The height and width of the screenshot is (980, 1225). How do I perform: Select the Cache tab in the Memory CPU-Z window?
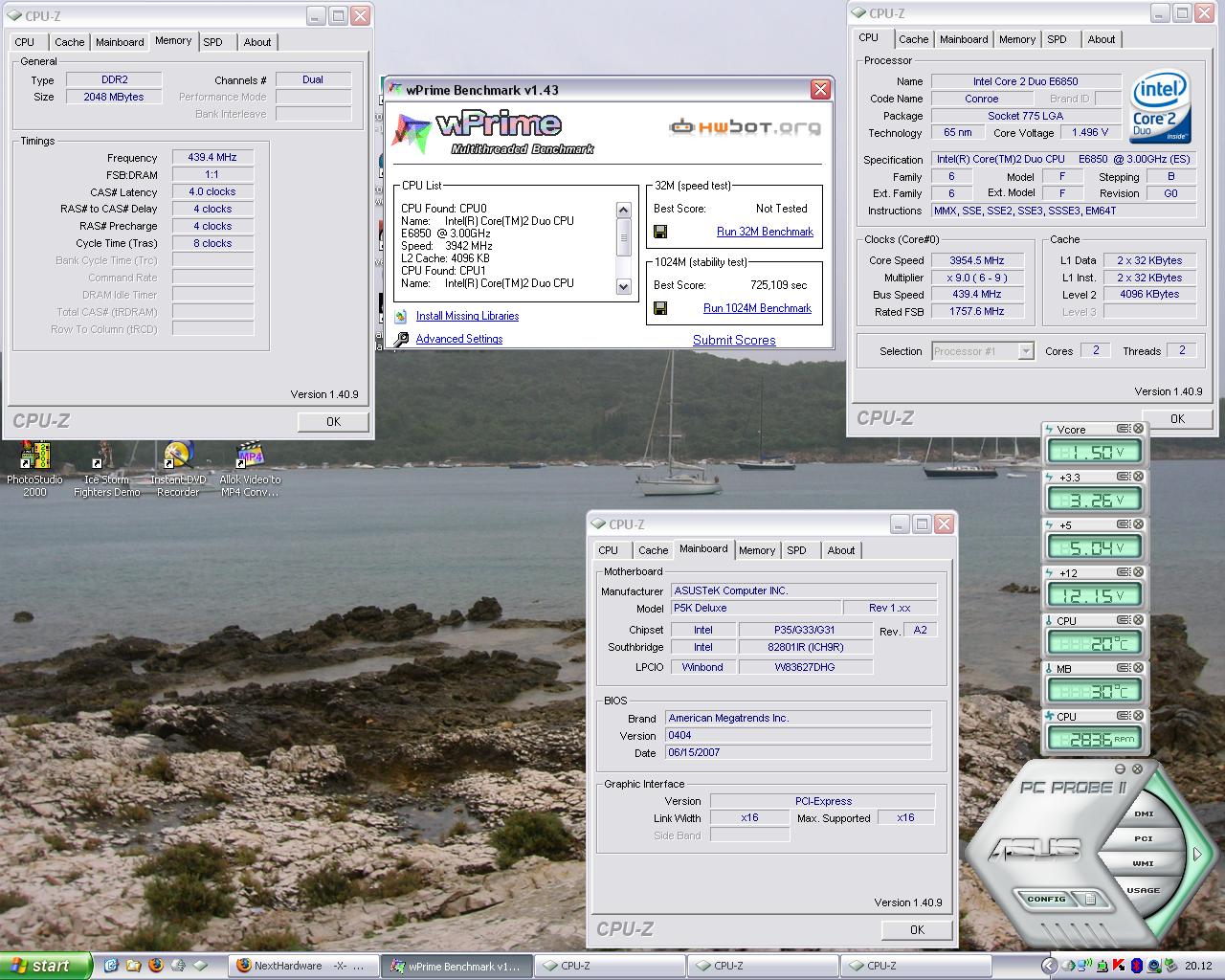tap(69, 42)
